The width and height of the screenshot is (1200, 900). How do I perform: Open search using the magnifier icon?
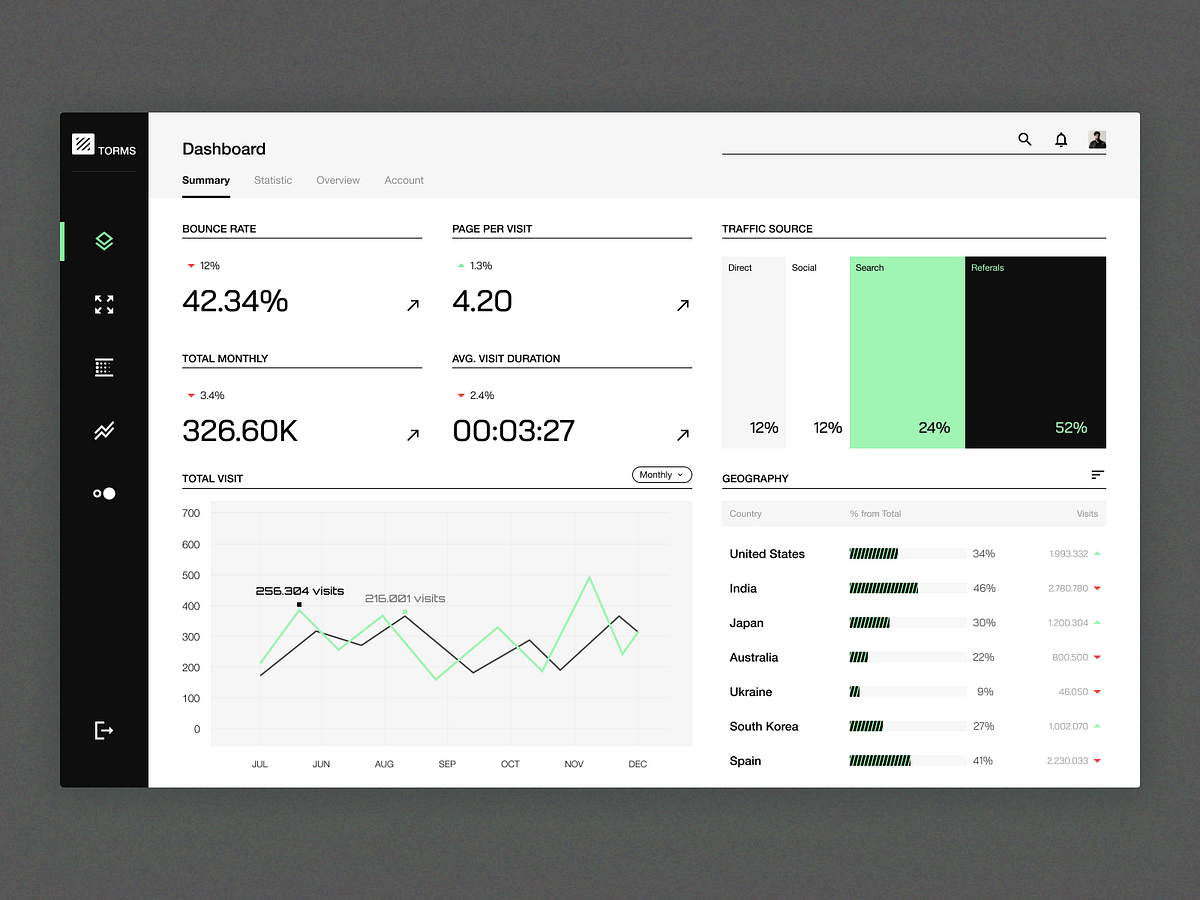1024,139
